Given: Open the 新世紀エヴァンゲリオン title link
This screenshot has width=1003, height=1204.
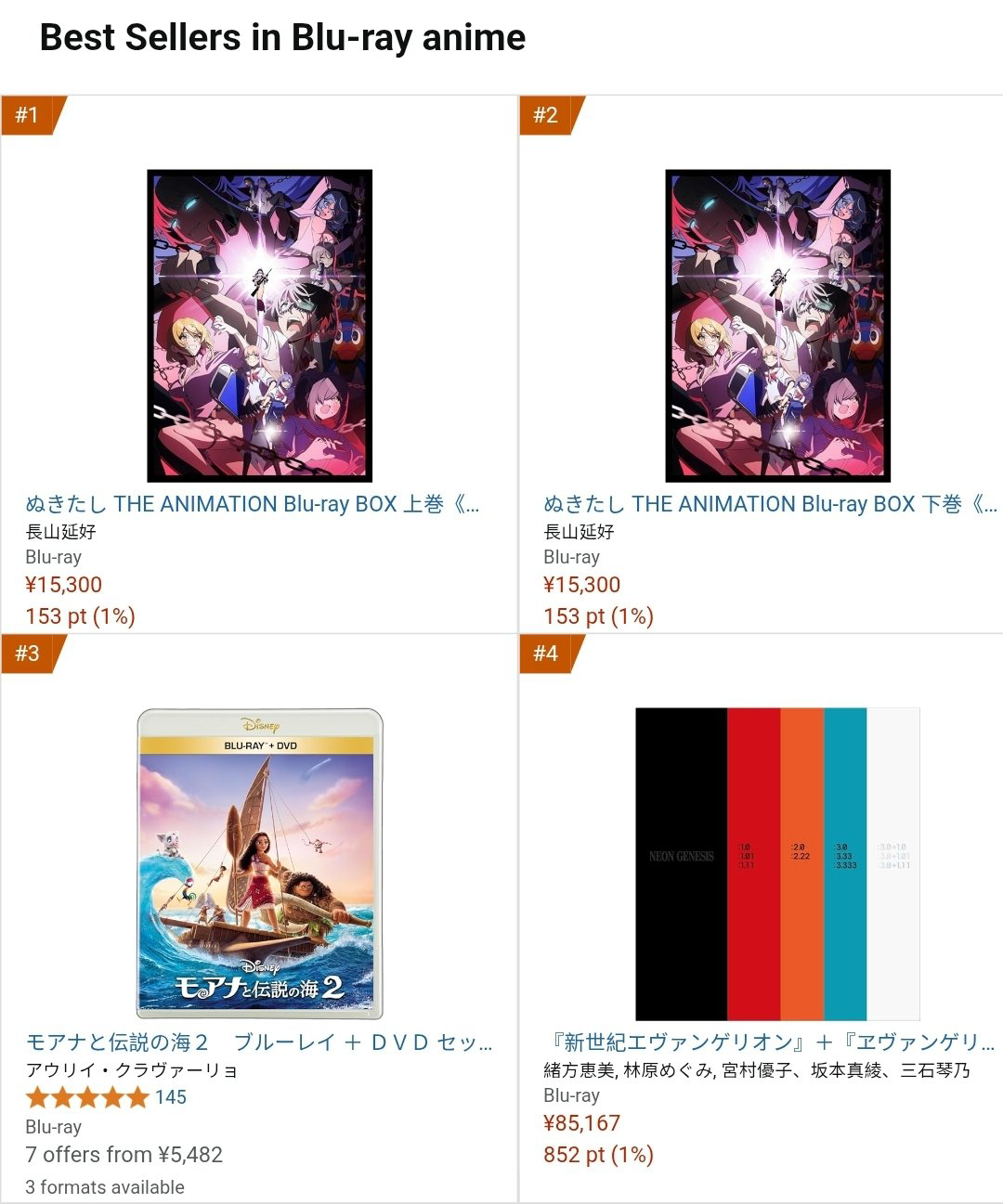Looking at the screenshot, I should (770, 1042).
